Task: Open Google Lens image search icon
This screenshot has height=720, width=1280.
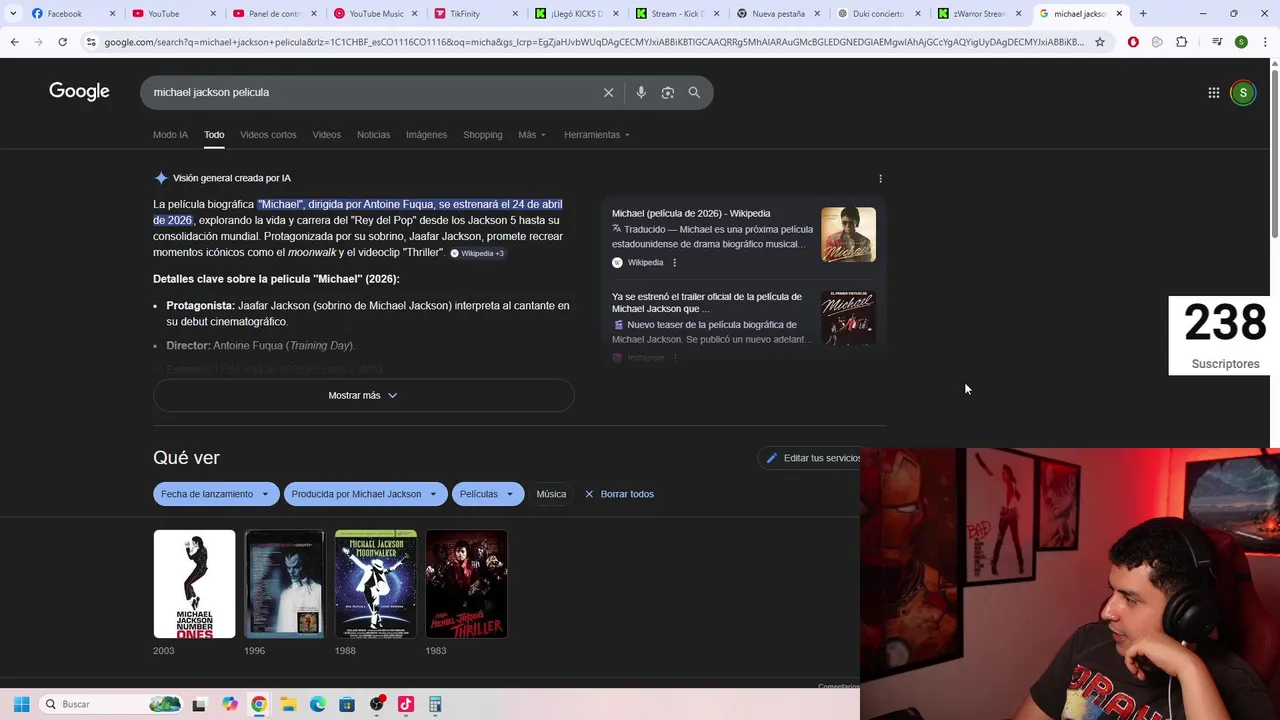Action: click(667, 92)
